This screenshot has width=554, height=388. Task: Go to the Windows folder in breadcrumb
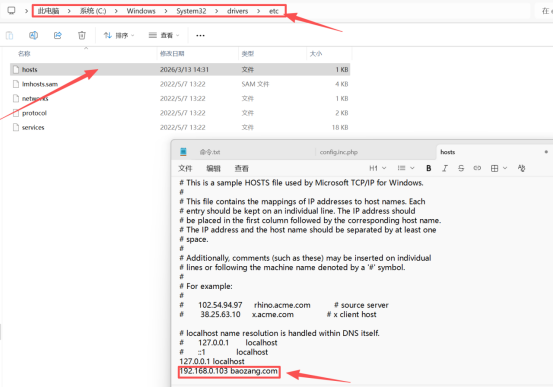[x=141, y=11]
